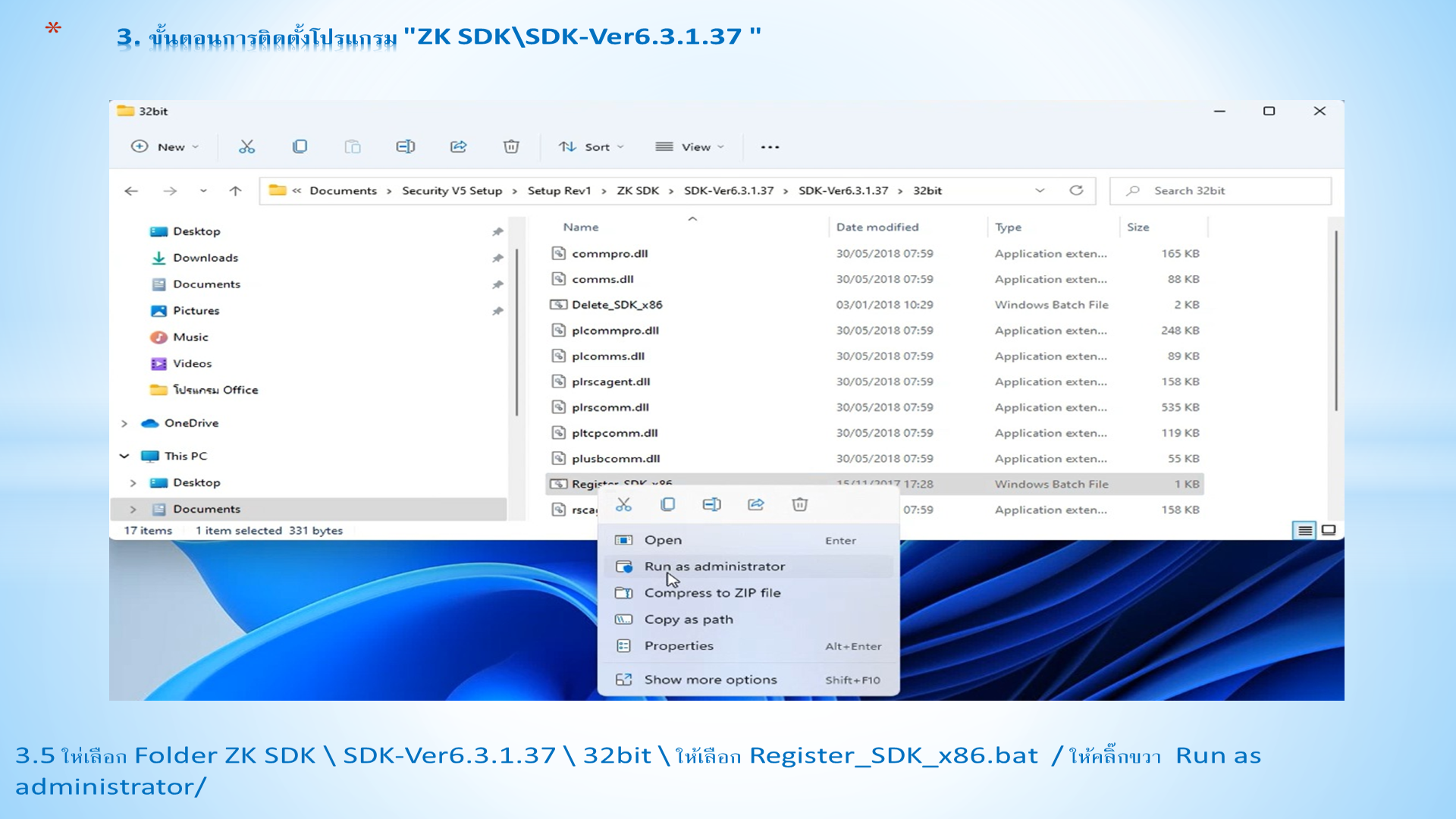The image size is (1456, 819).
Task: Open Recent locations dropdown arrow
Action: click(203, 191)
